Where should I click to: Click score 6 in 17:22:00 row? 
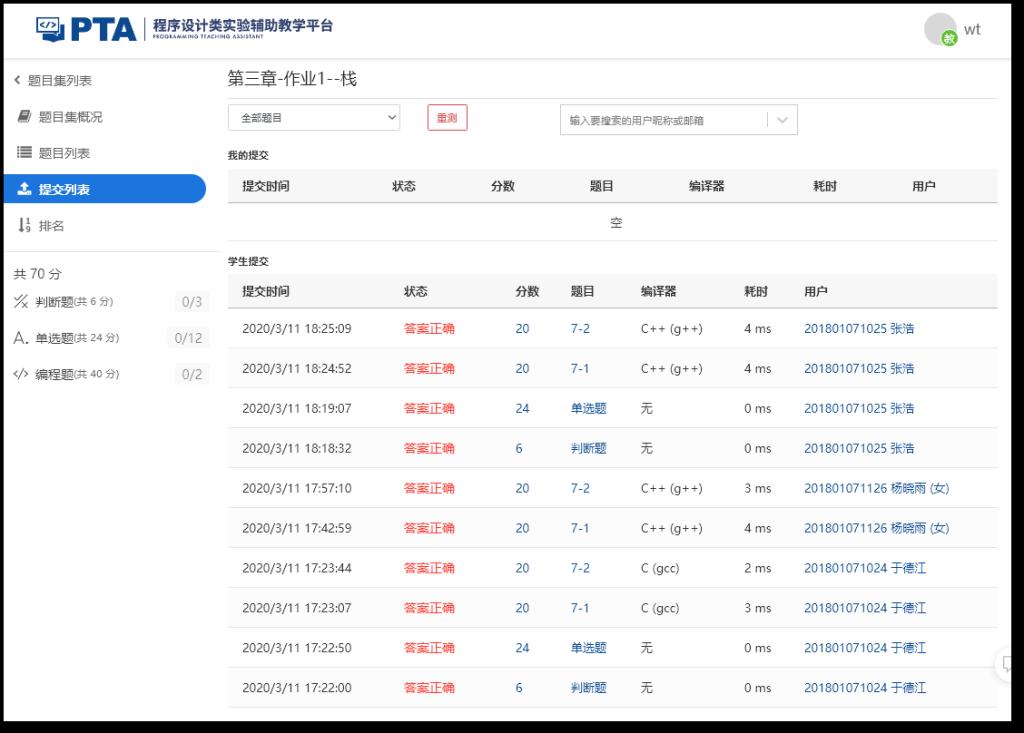519,688
